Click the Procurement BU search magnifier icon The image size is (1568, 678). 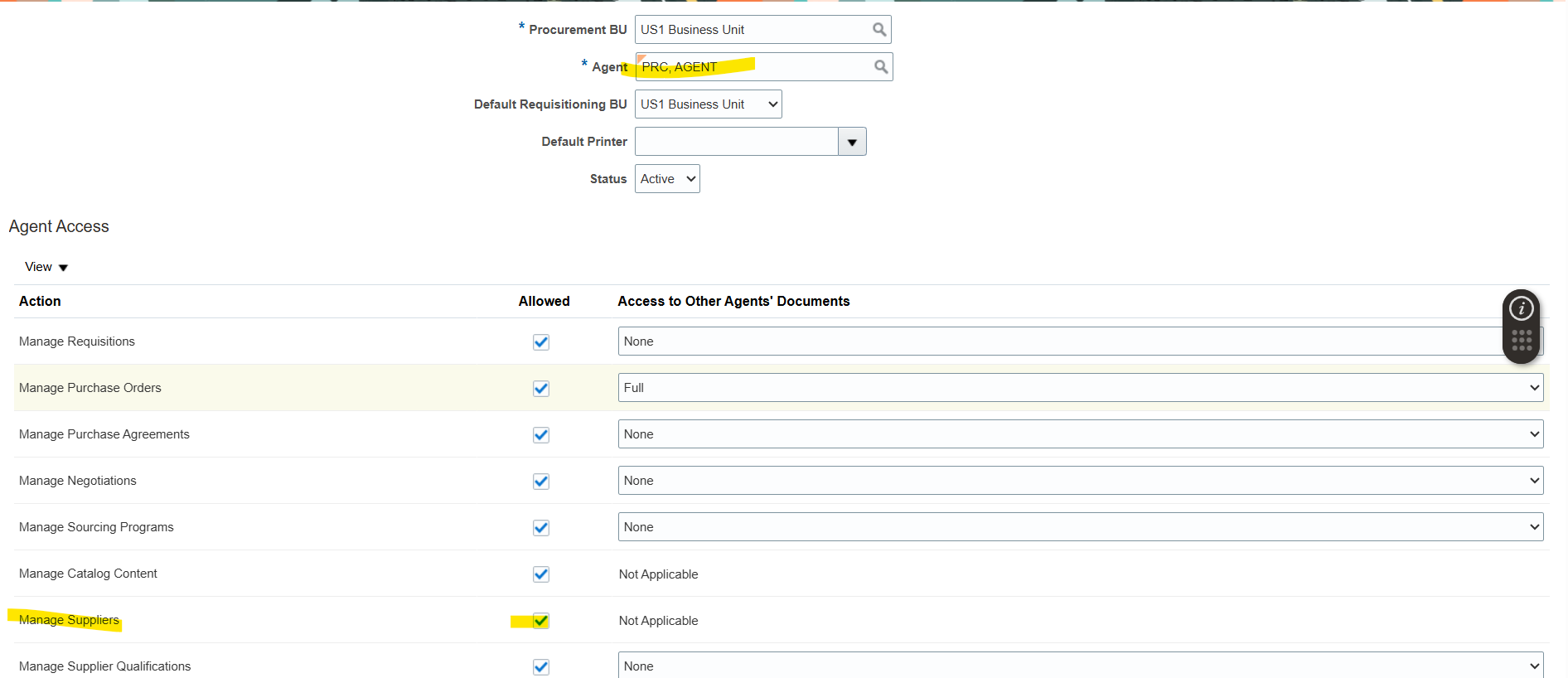(x=879, y=30)
